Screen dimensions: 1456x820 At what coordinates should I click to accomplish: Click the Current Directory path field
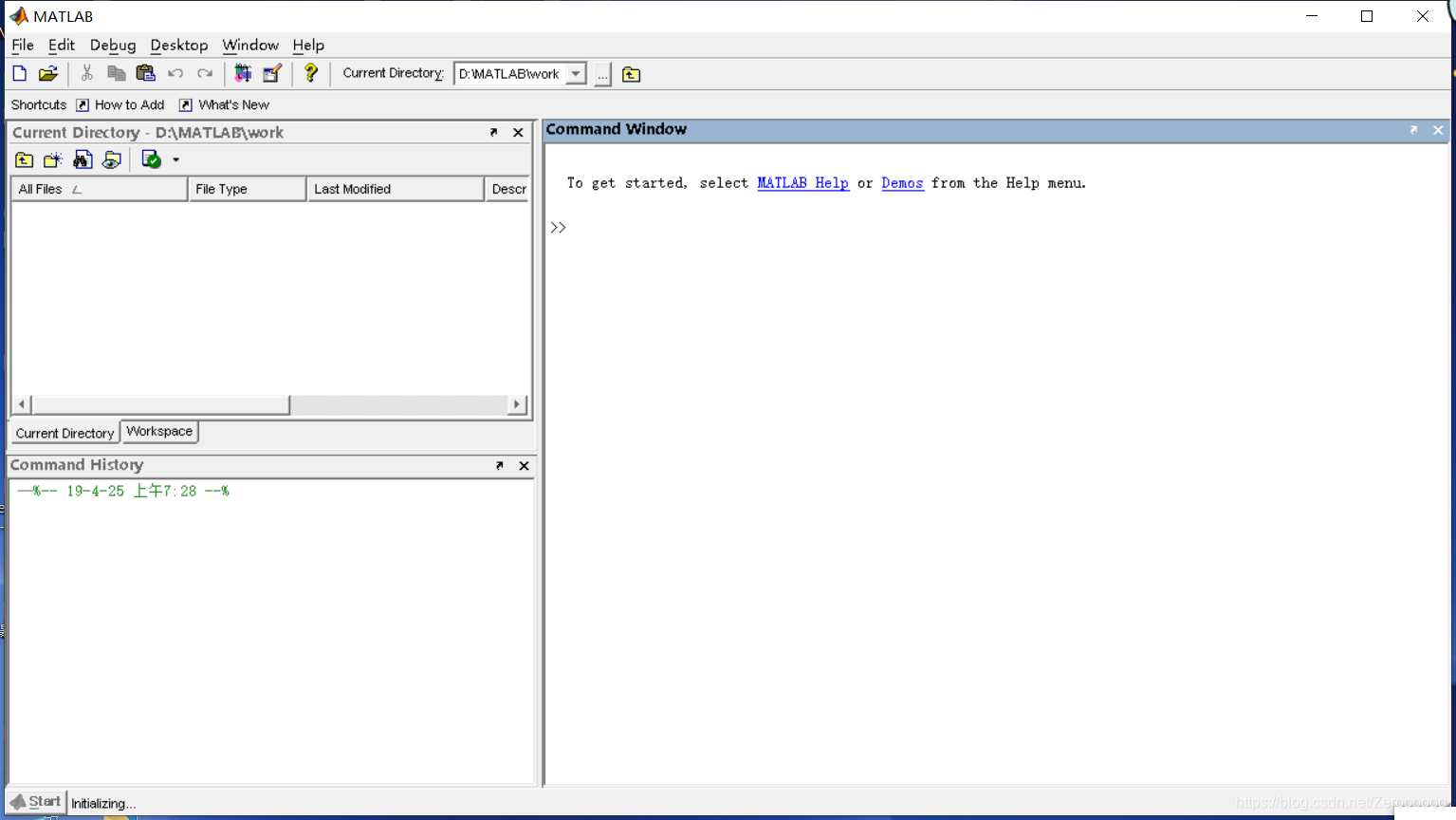(x=510, y=74)
